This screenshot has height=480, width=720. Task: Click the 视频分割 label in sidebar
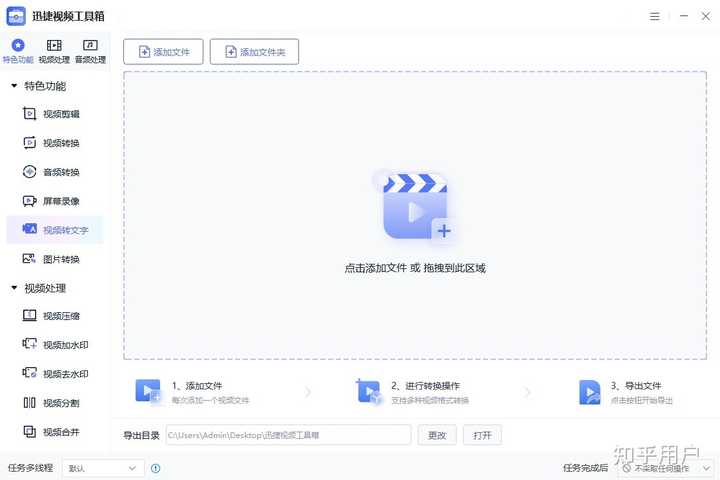(61, 403)
